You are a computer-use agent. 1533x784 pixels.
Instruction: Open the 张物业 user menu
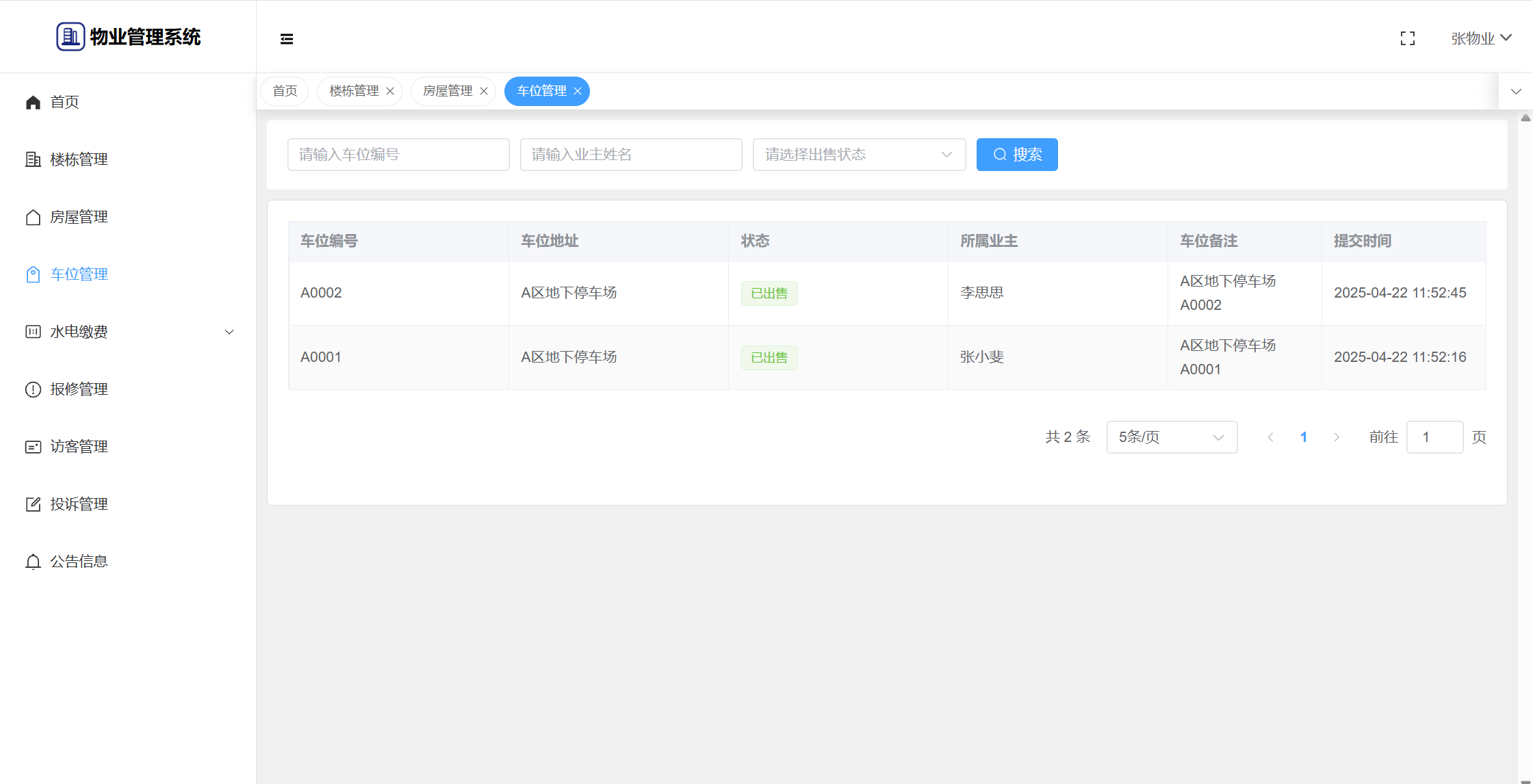click(x=1481, y=38)
